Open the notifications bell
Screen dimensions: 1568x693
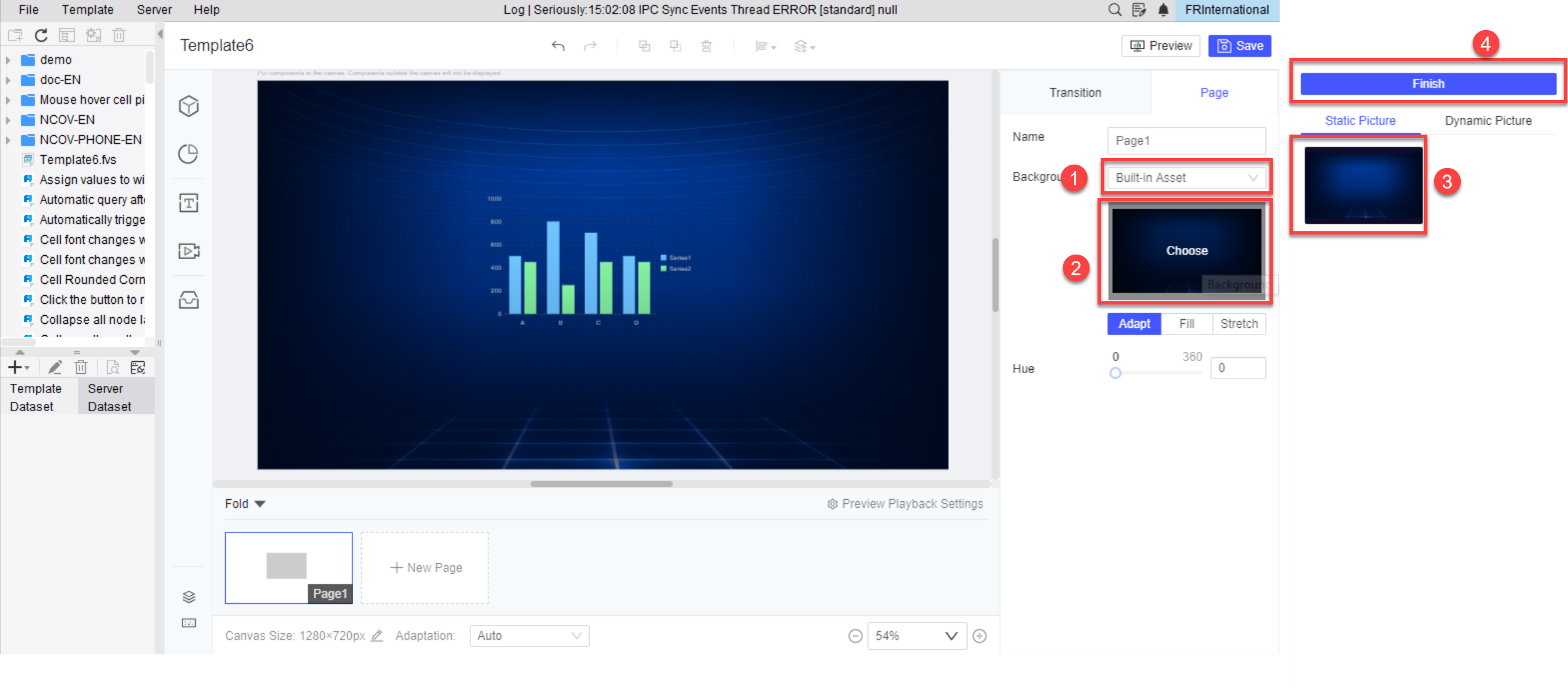click(x=1164, y=10)
